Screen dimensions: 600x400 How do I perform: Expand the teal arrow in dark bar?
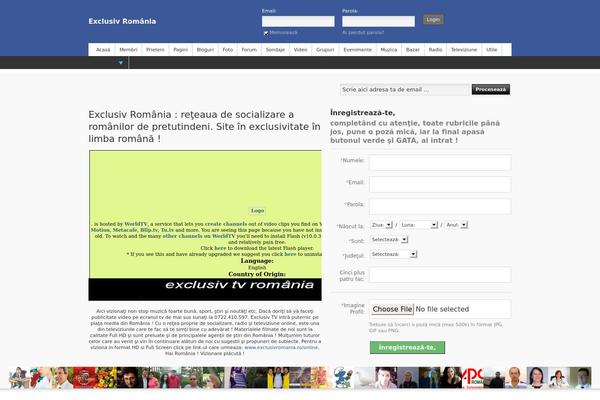(x=121, y=62)
